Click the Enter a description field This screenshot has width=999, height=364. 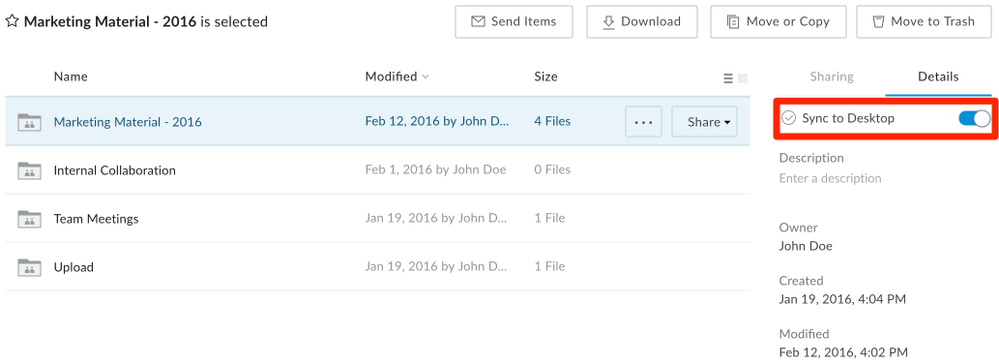click(830, 178)
